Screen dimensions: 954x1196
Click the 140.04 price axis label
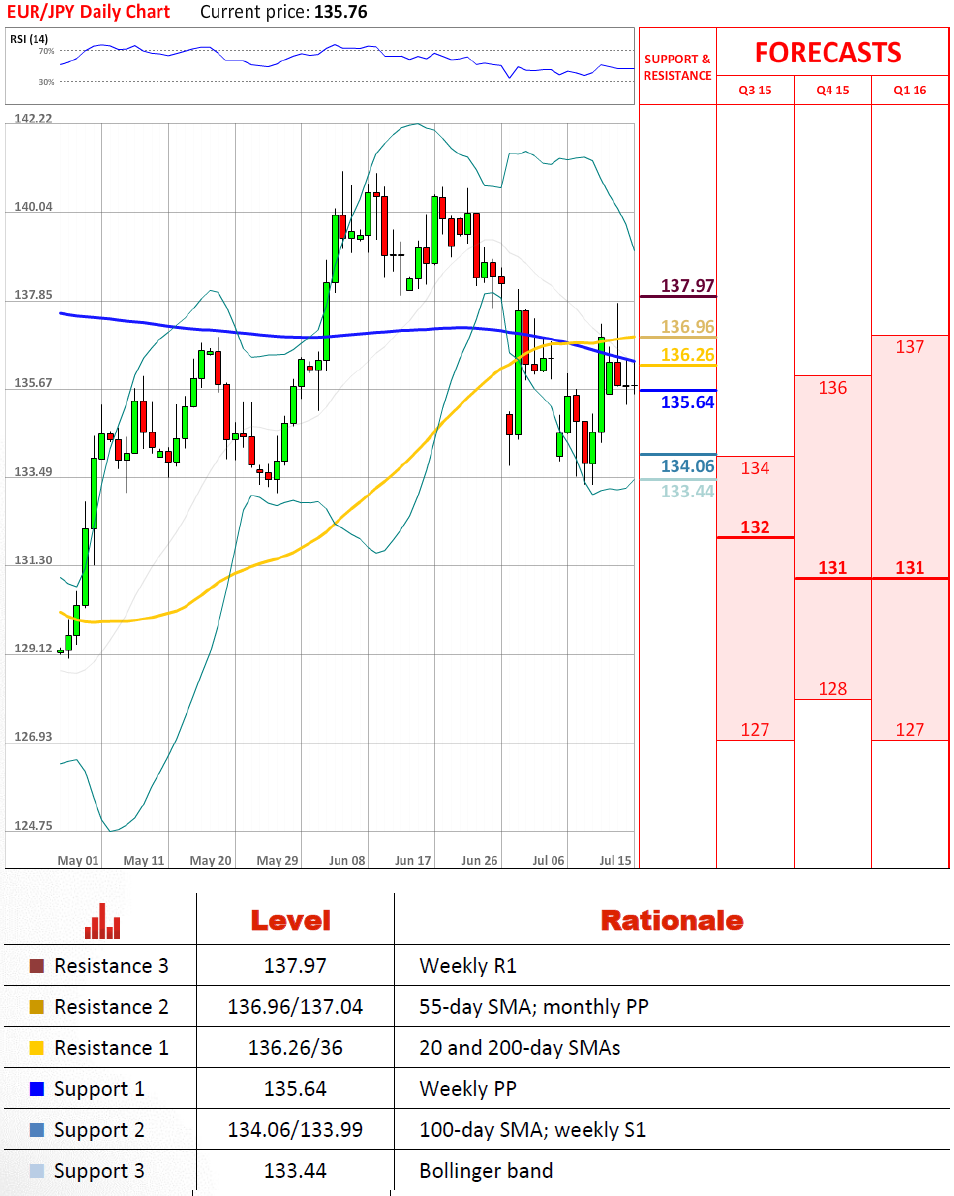(x=34, y=207)
